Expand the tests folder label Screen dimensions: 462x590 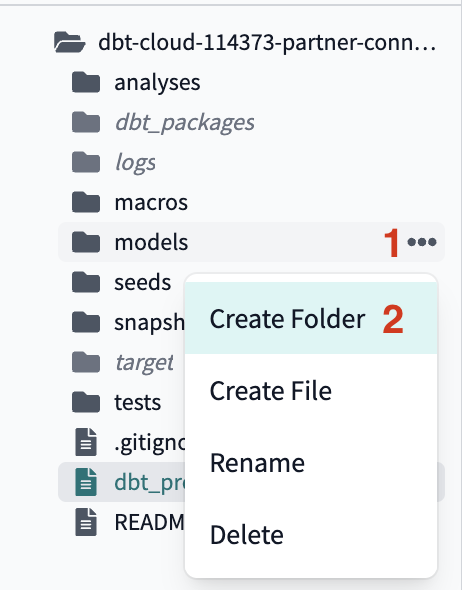click(x=138, y=402)
